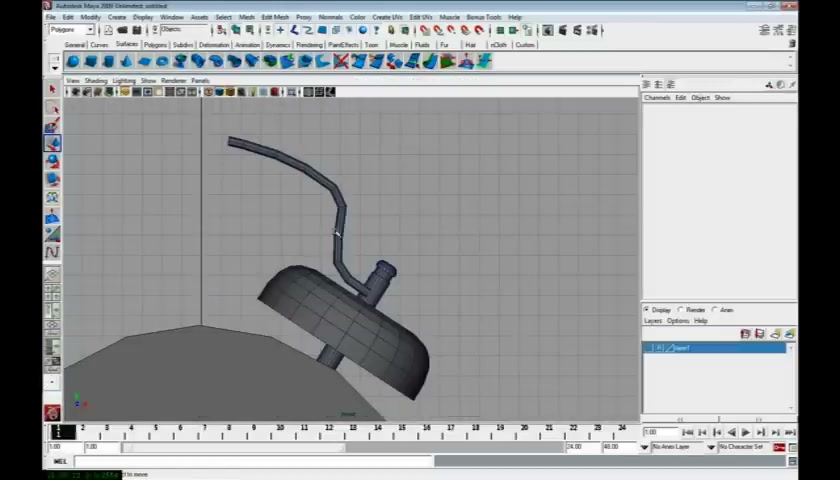Click the Scale tool in the toolbox

tap(52, 179)
